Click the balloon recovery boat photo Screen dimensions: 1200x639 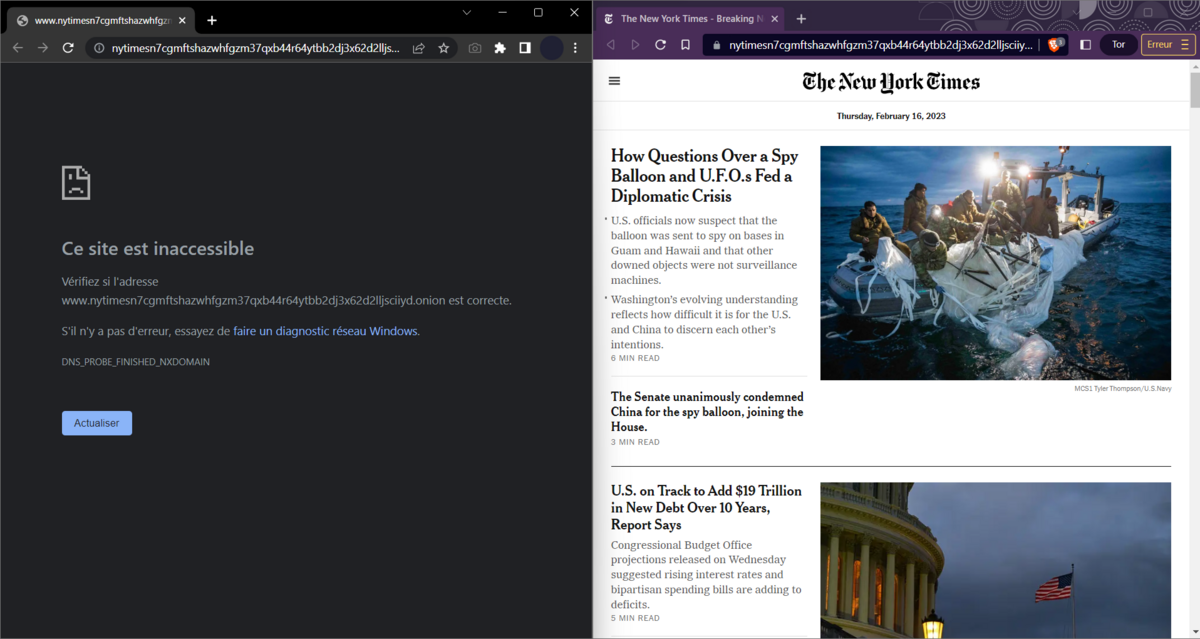pyautogui.click(x=995, y=263)
